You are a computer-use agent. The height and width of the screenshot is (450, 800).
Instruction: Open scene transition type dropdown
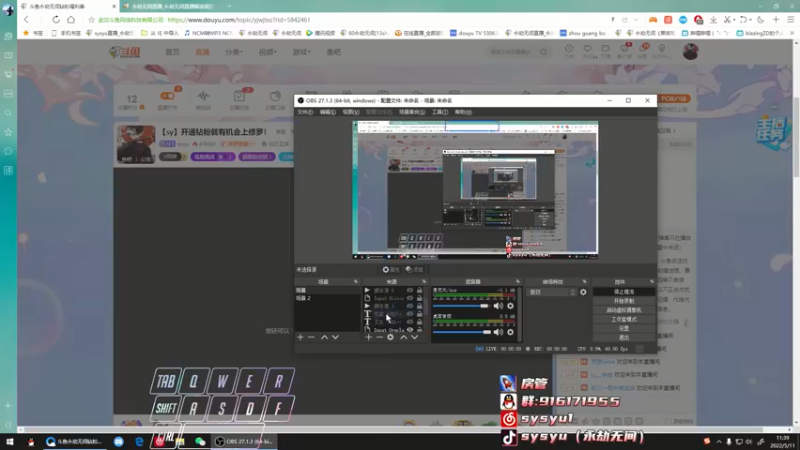(552, 292)
